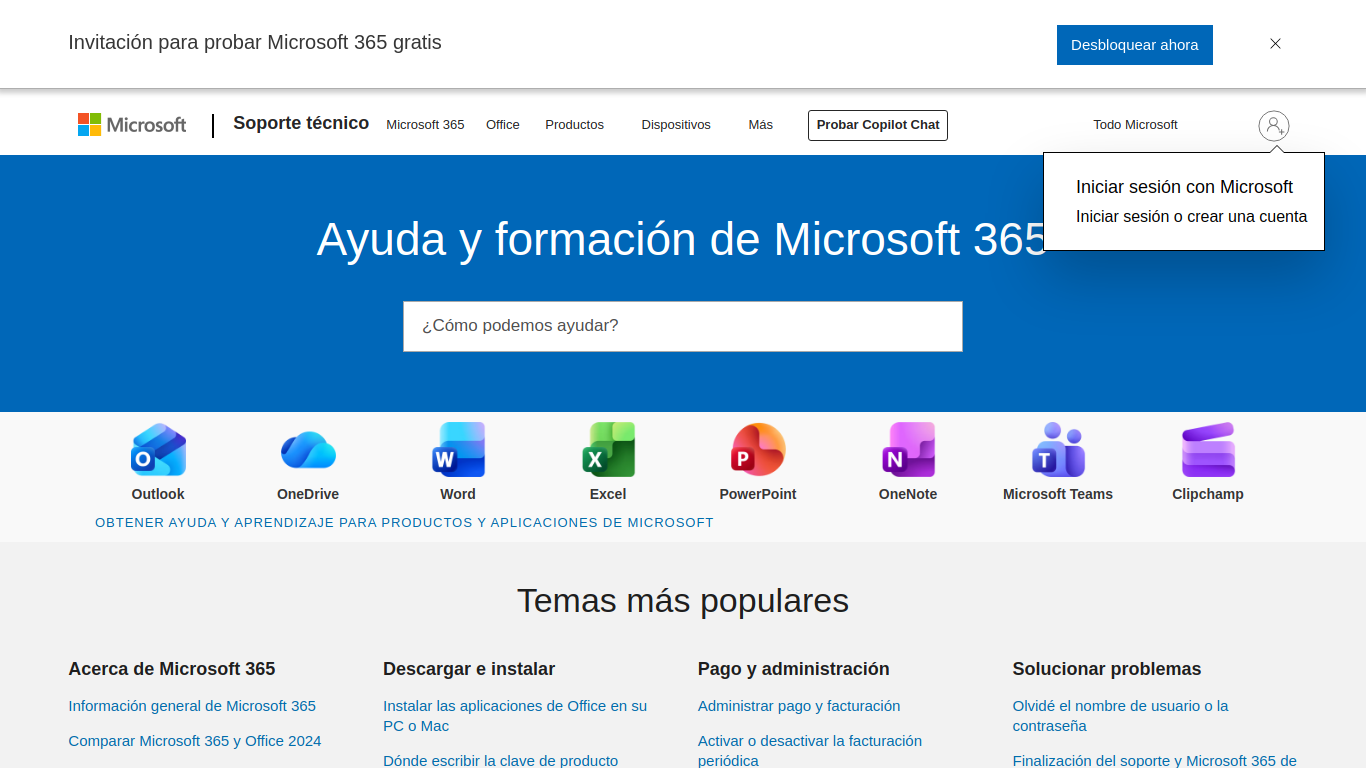This screenshot has width=1366, height=768.
Task: Open the Office menu item
Action: pos(503,125)
